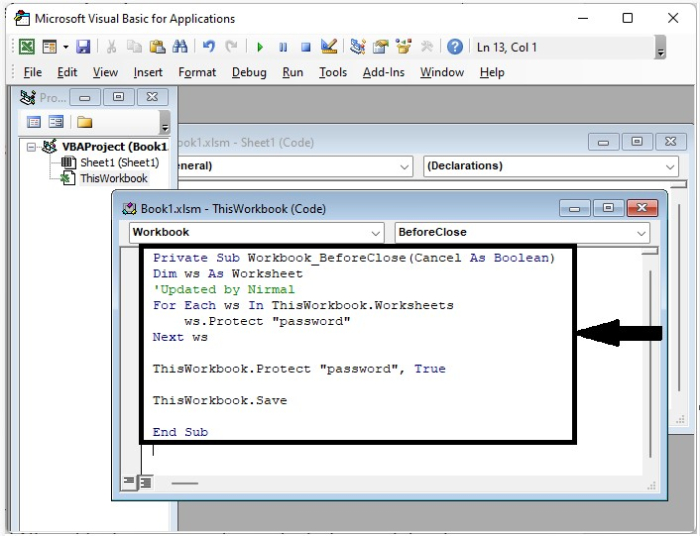Select VBAProject (Book1) in project tree

tap(114, 147)
